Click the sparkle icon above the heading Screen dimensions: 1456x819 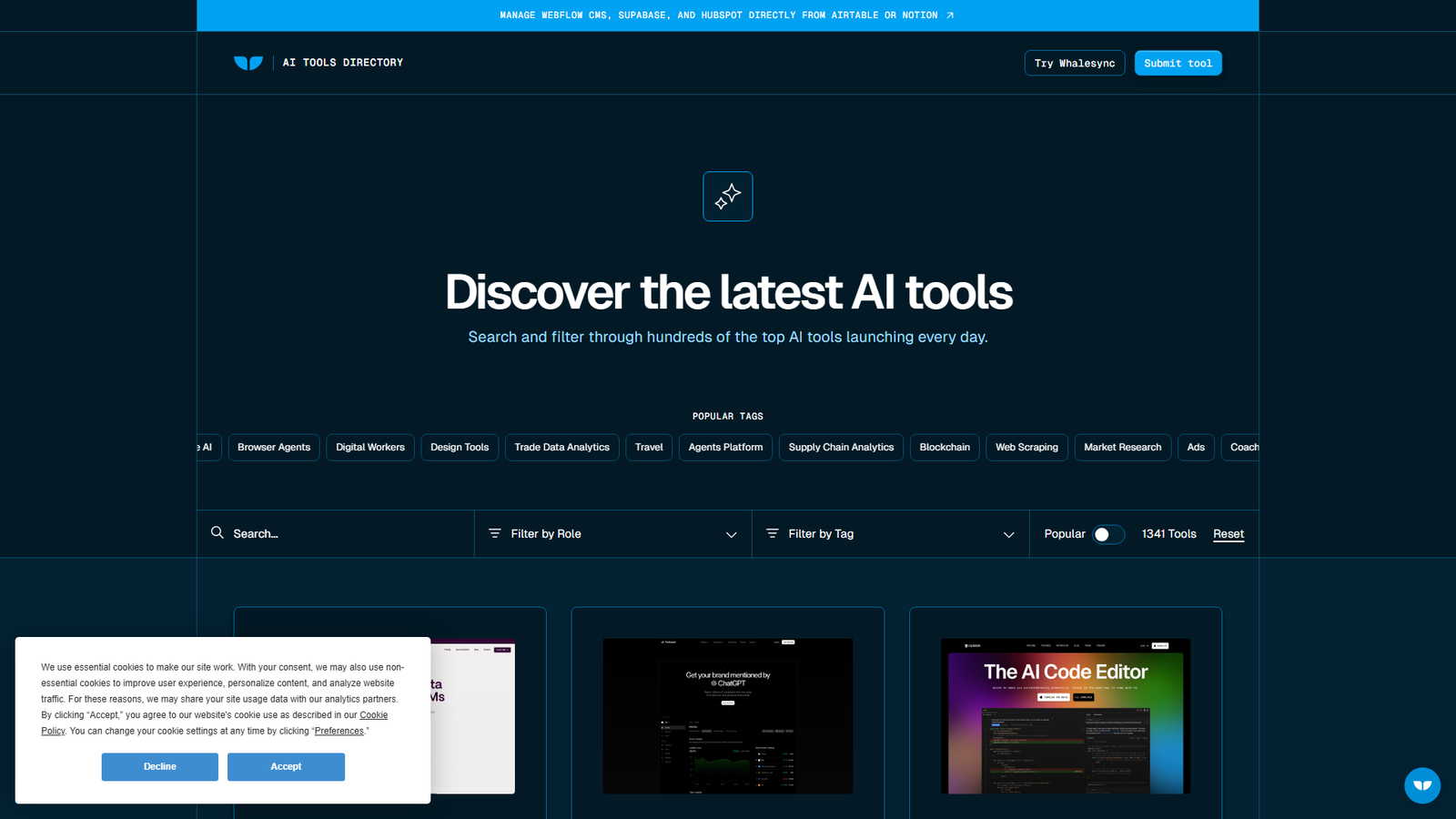[x=727, y=197]
